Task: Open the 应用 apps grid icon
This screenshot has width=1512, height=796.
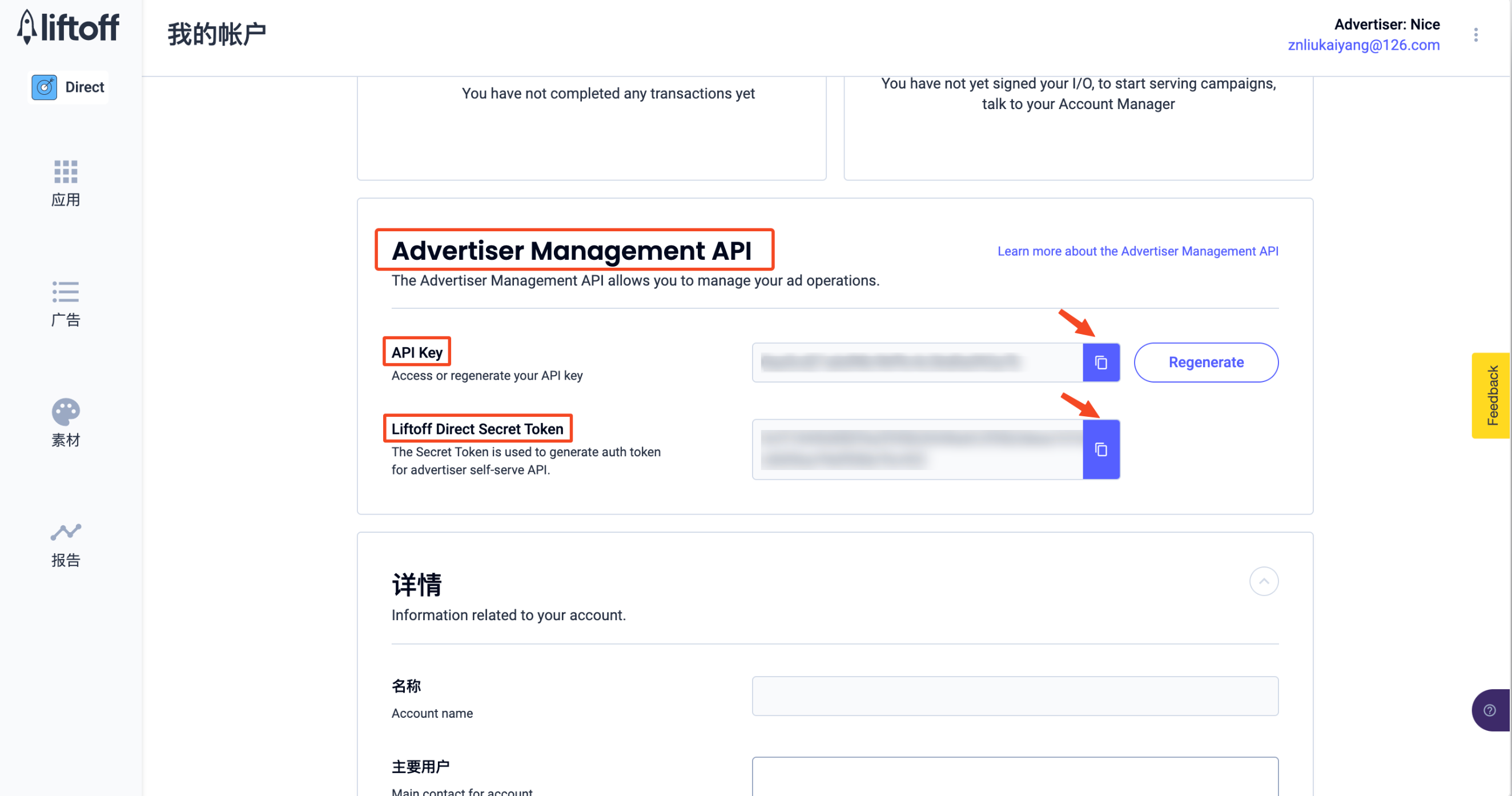Action: [66, 172]
